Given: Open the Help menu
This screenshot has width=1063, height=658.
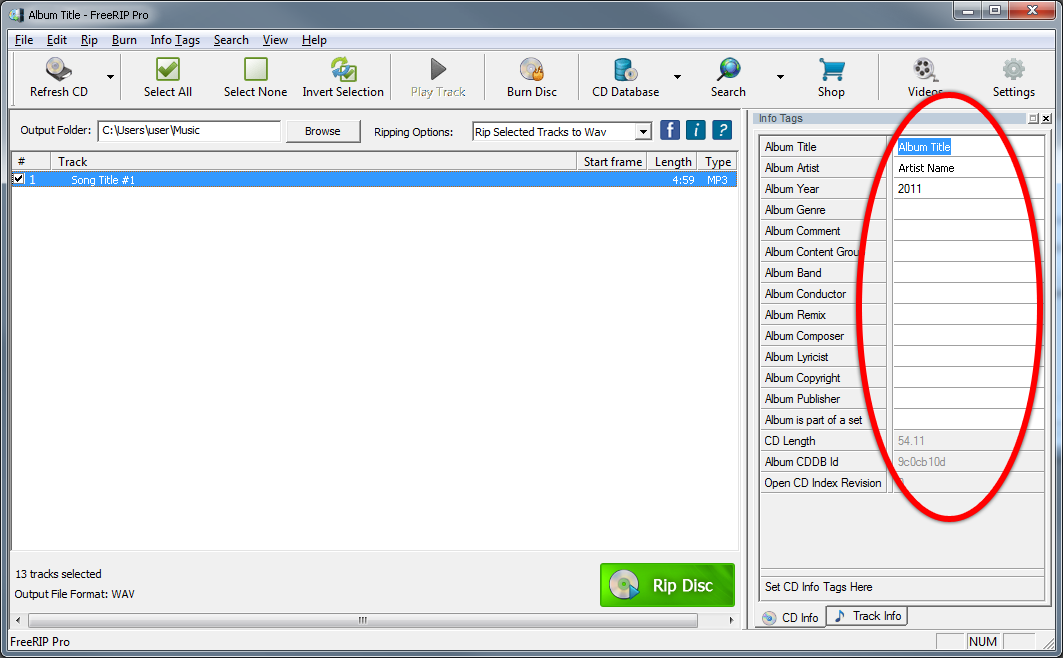Looking at the screenshot, I should point(314,40).
